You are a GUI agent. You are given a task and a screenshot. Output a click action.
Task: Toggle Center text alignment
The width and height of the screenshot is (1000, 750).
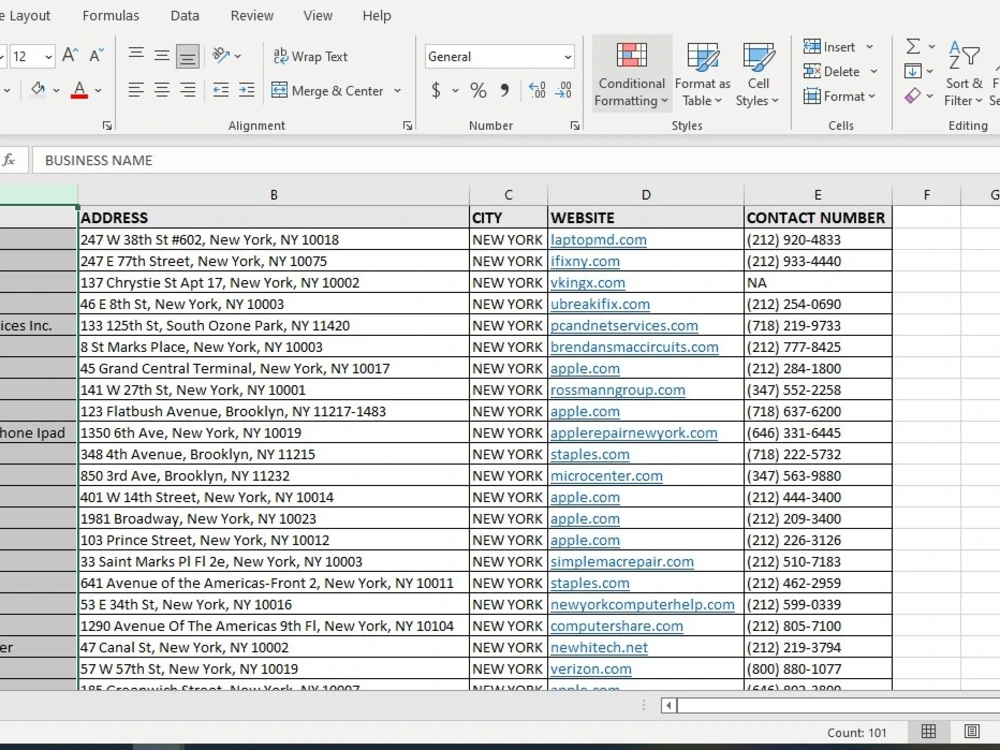pos(162,90)
